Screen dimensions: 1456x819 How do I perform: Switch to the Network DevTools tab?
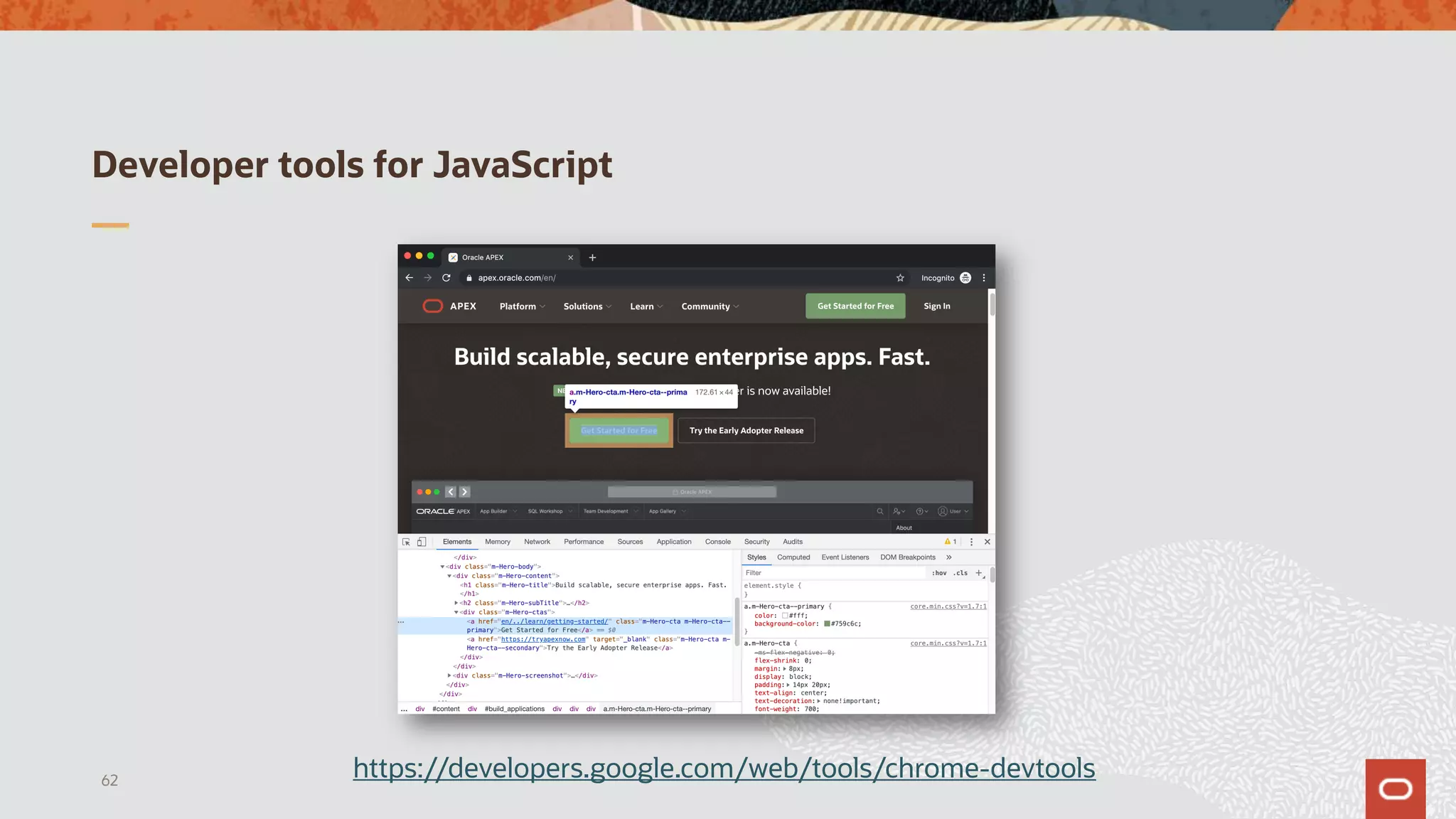537,542
